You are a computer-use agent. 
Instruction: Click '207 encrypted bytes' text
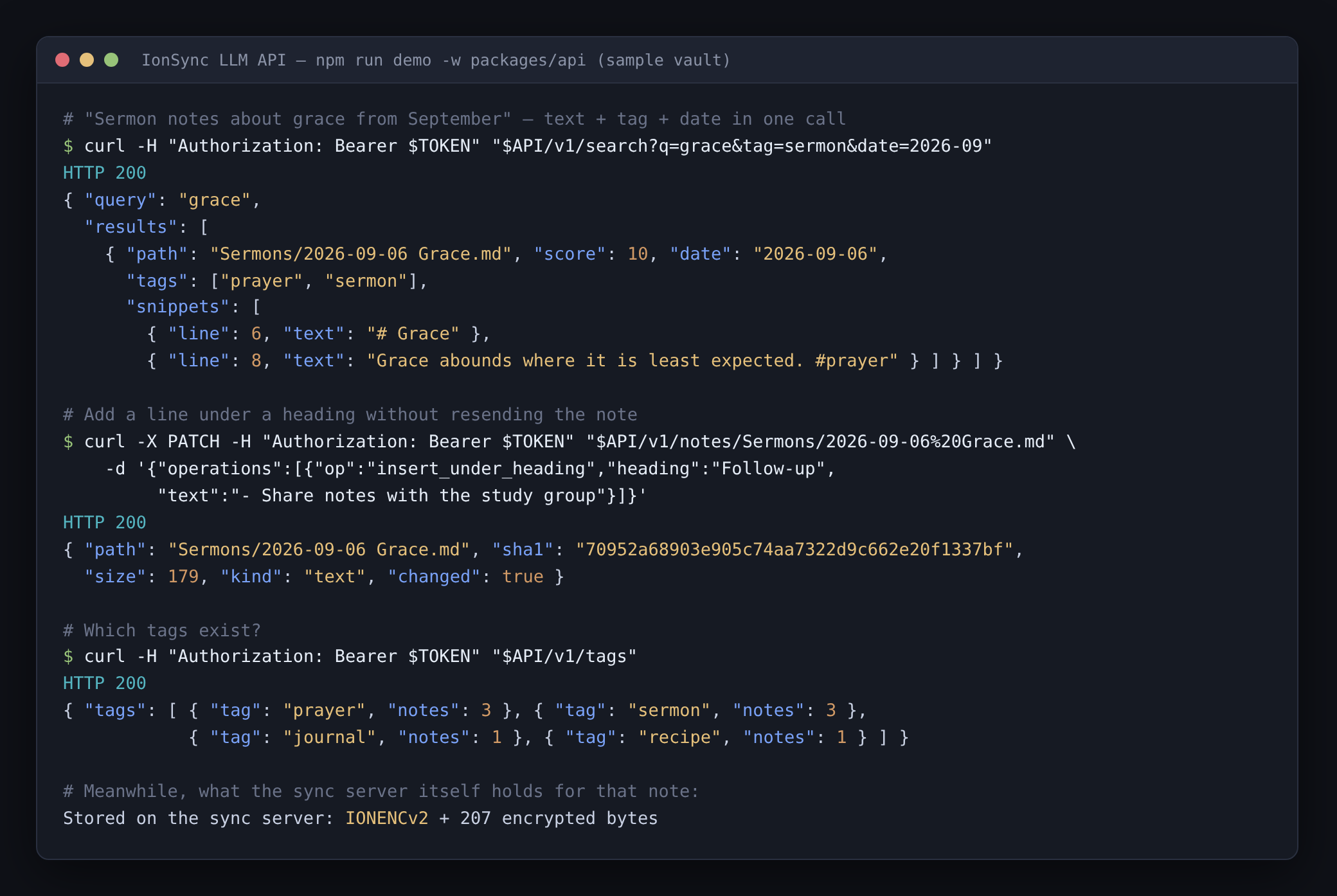559,818
